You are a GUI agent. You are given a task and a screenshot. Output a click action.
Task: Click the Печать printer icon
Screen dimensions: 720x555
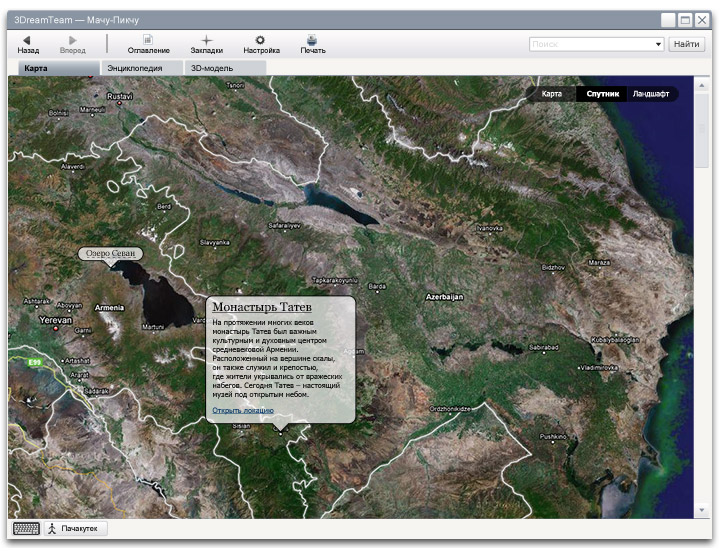[313, 40]
